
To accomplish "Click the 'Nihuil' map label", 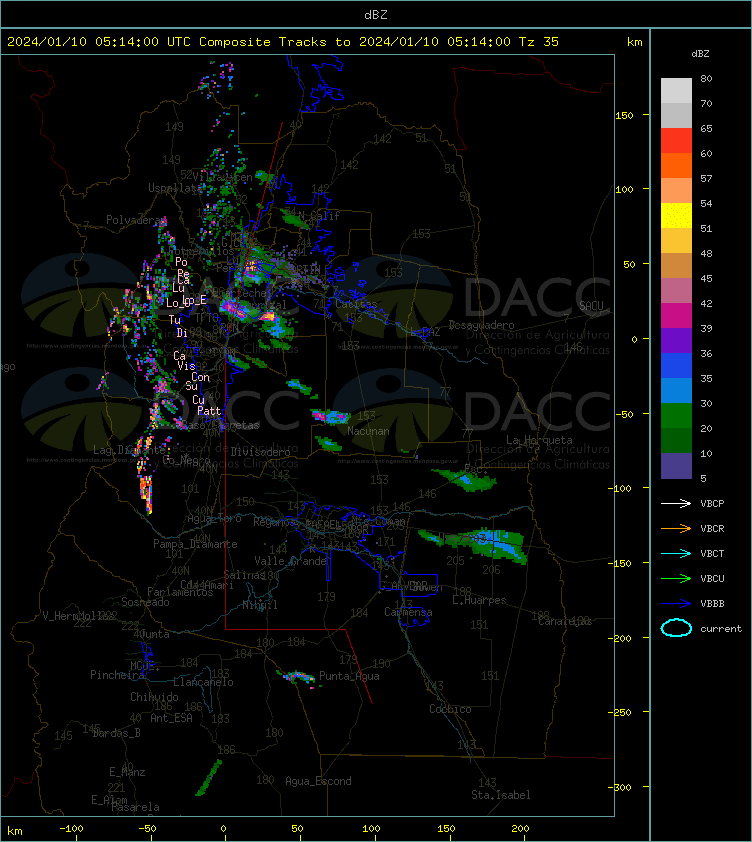I will pos(260,605).
